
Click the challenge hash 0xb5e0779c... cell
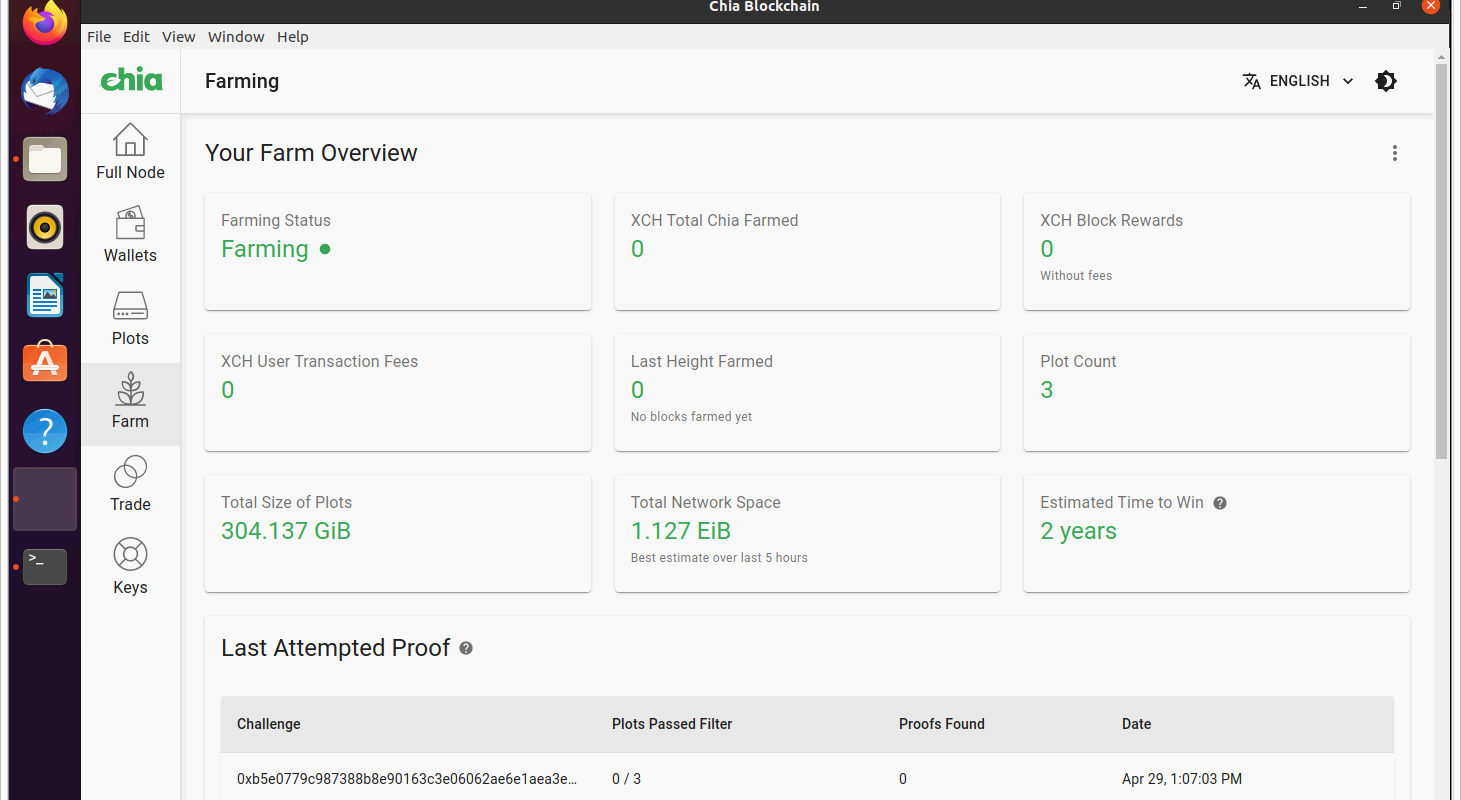tap(407, 779)
